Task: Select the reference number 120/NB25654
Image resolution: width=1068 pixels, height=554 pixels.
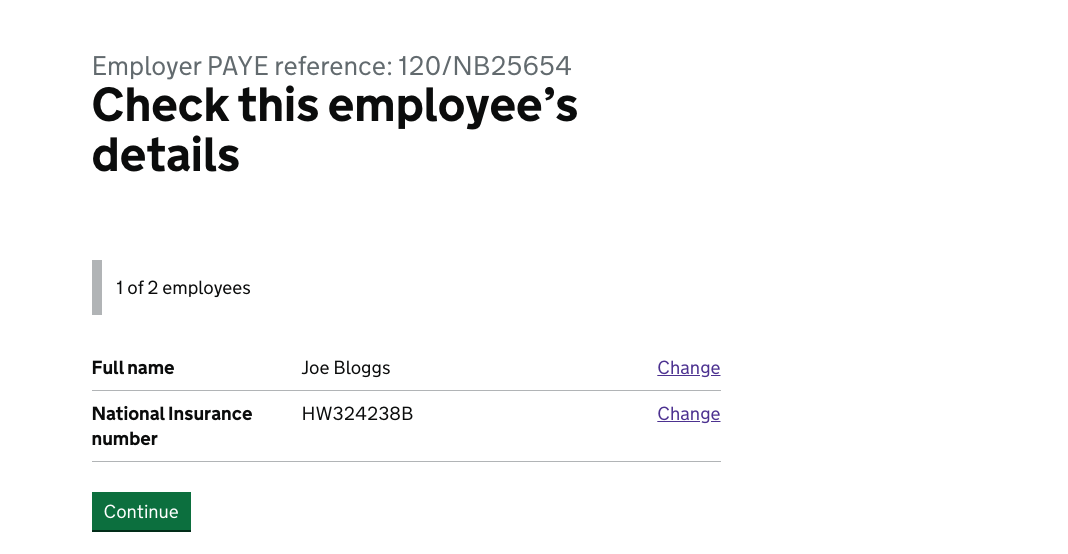Action: coord(484,66)
